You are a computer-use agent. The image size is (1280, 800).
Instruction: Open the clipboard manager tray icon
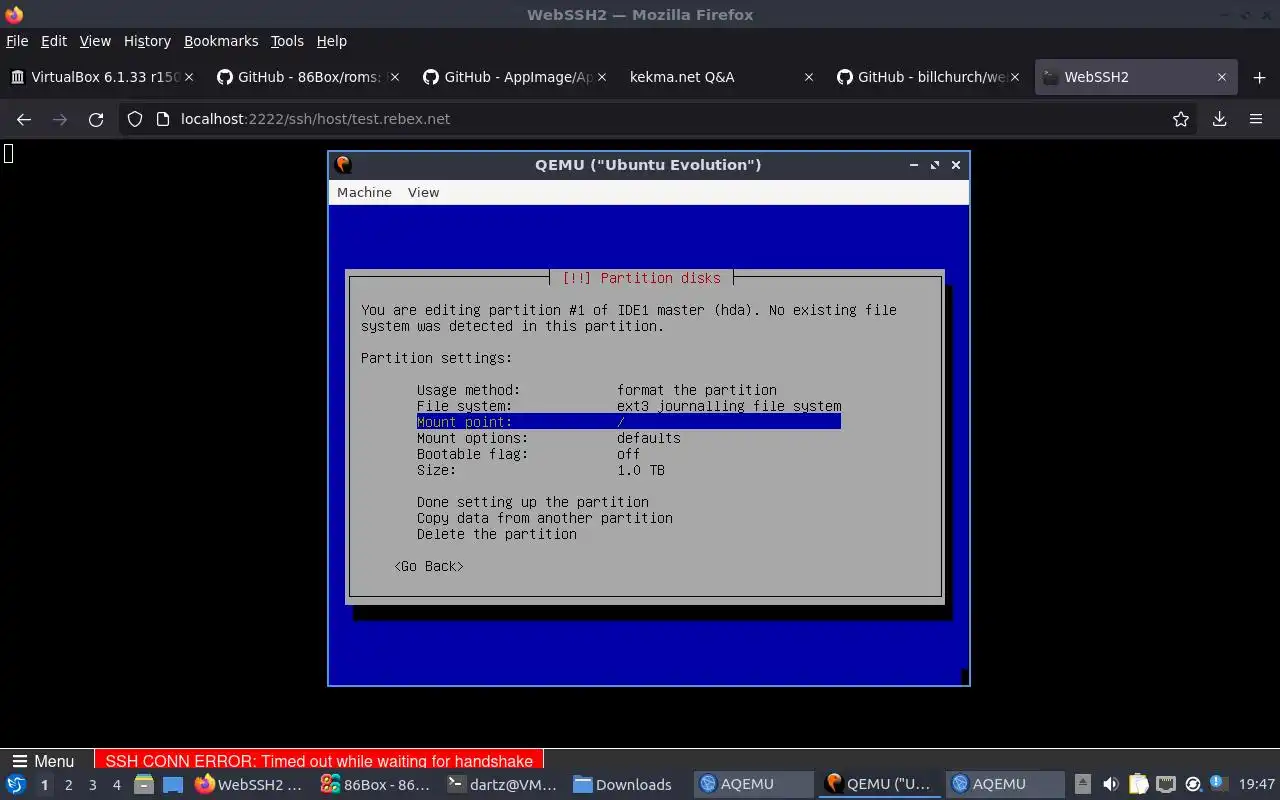(x=1138, y=784)
